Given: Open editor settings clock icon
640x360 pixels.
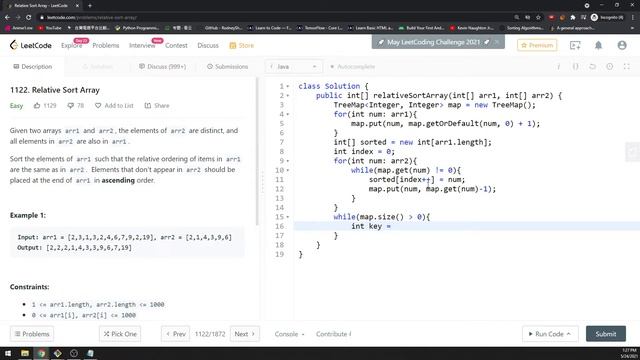Looking at the screenshot, I should (609, 67).
